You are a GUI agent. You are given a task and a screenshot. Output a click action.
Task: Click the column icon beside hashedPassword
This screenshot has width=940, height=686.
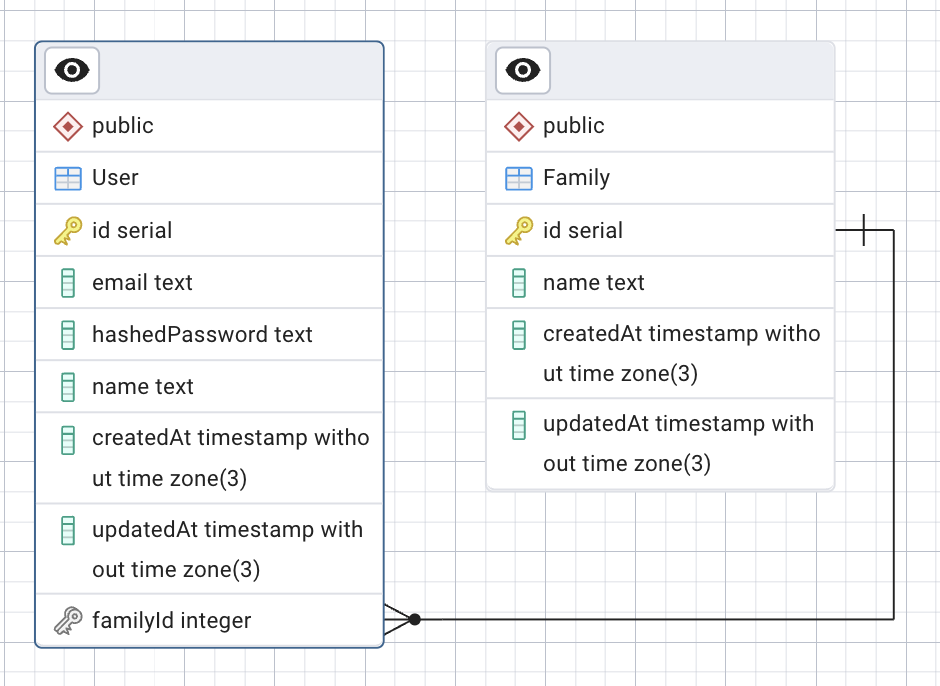(x=68, y=335)
